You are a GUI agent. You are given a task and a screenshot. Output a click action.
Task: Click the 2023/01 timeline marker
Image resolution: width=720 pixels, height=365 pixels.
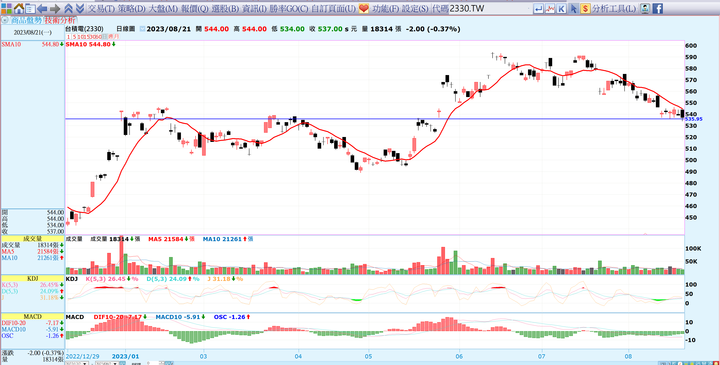(x=126, y=356)
